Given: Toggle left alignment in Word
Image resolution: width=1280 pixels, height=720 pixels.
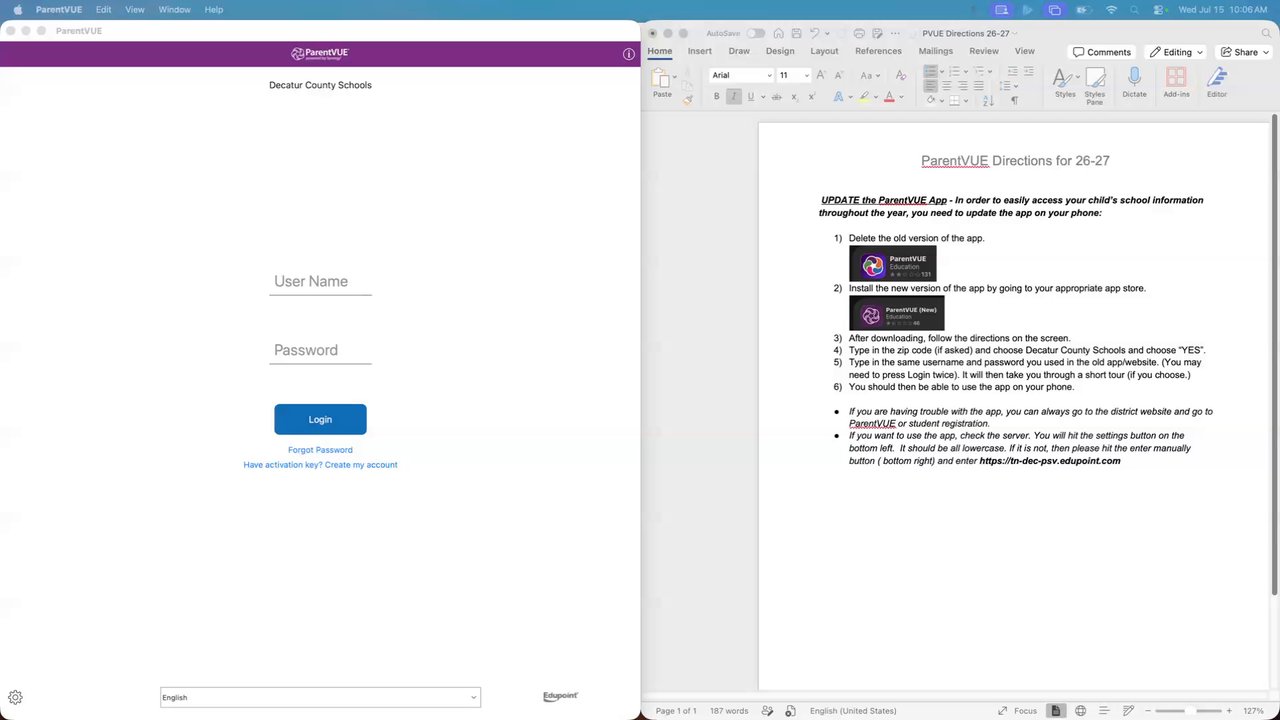Looking at the screenshot, I should (x=930, y=87).
